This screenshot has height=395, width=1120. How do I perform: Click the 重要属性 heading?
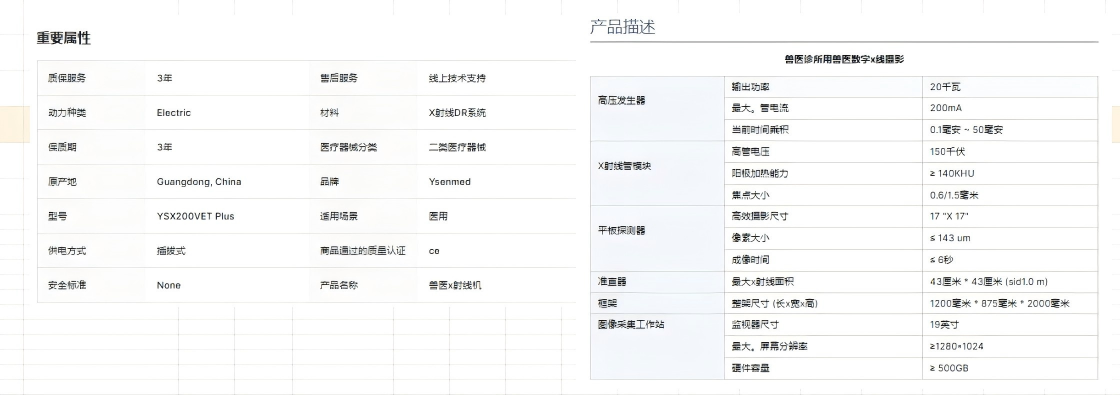click(64, 39)
